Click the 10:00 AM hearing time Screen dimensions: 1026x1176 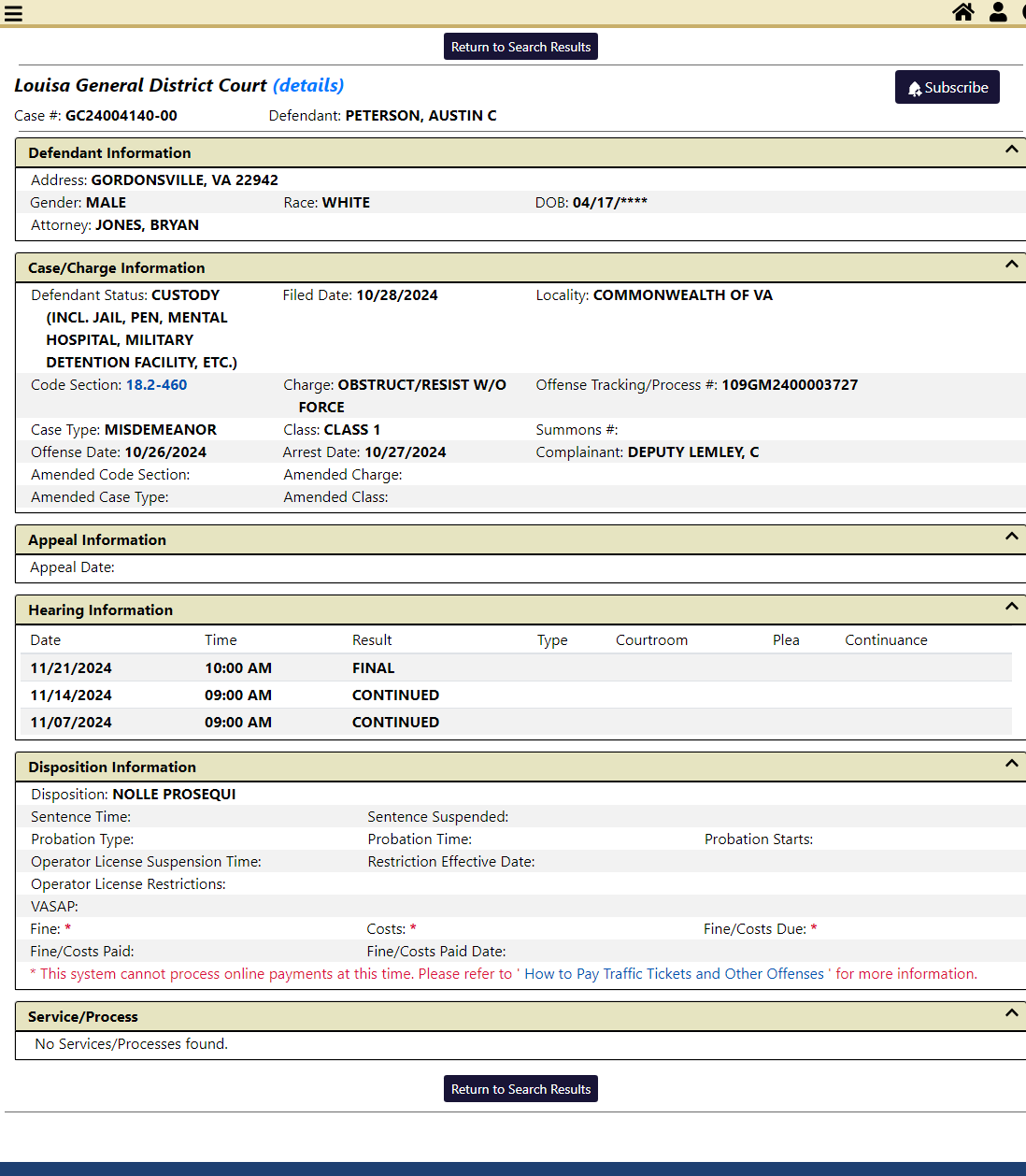238,668
